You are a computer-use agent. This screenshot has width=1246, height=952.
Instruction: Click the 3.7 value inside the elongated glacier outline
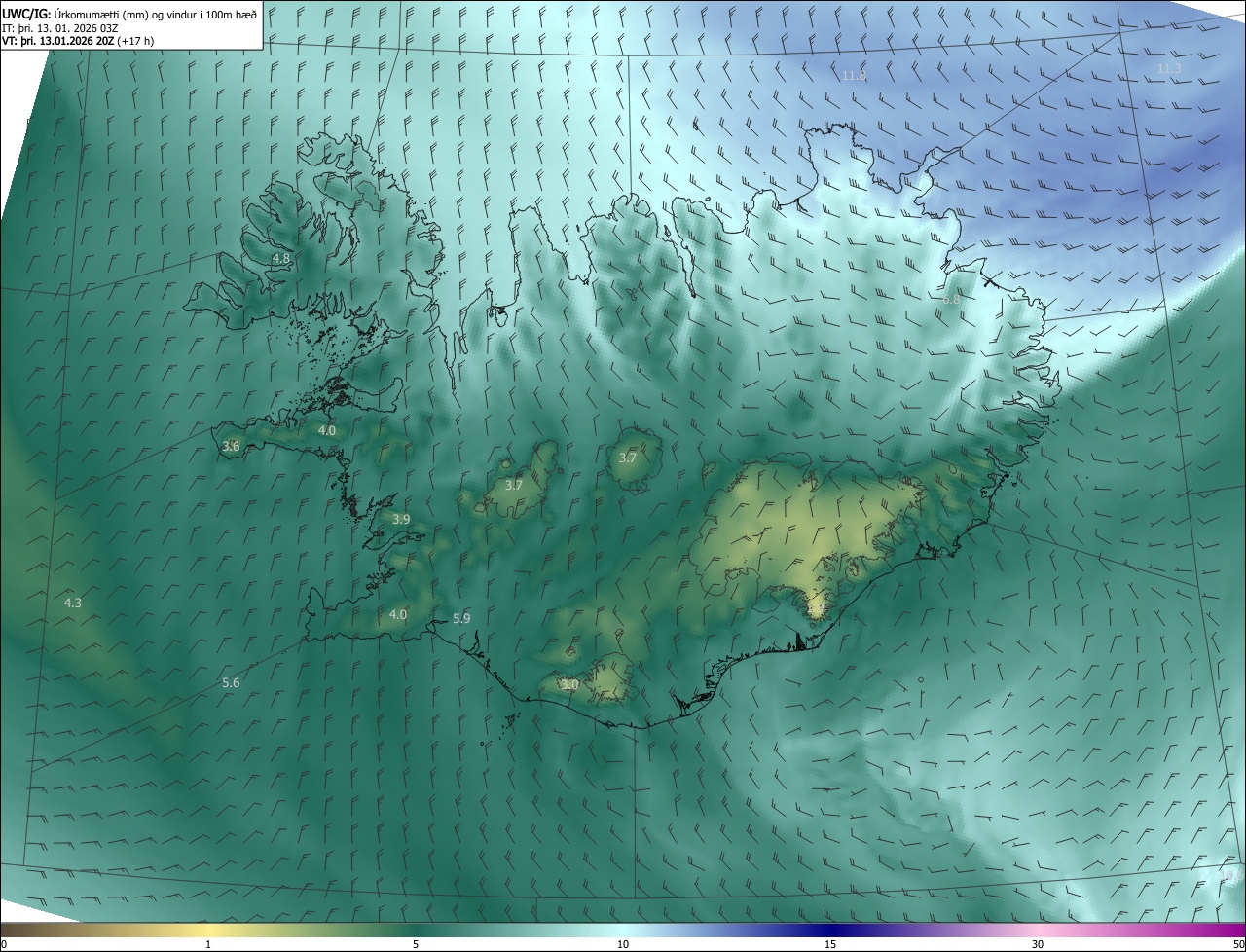[x=514, y=485]
